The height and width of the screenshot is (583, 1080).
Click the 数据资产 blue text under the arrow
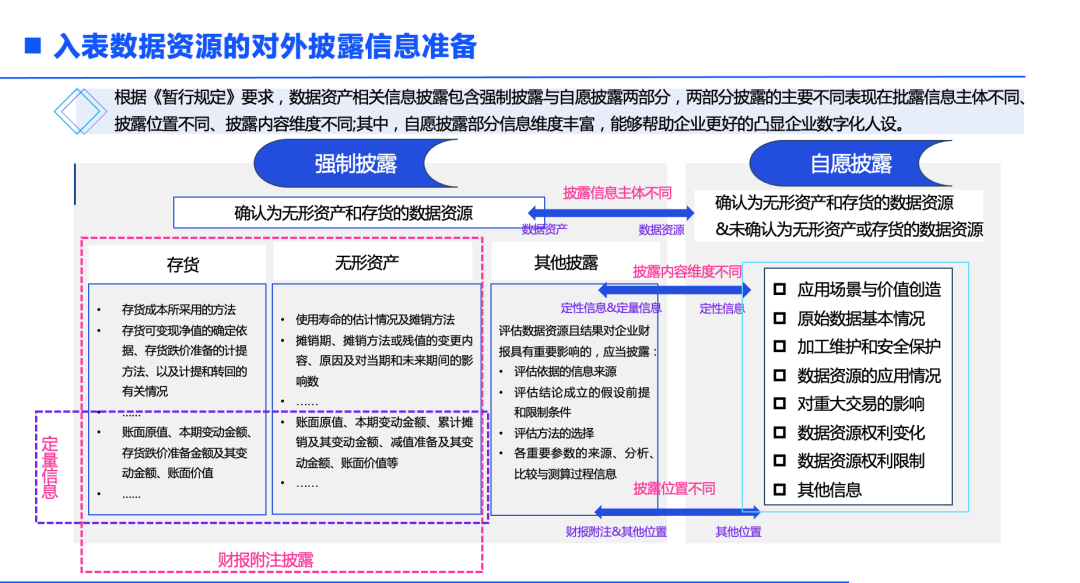point(545,230)
